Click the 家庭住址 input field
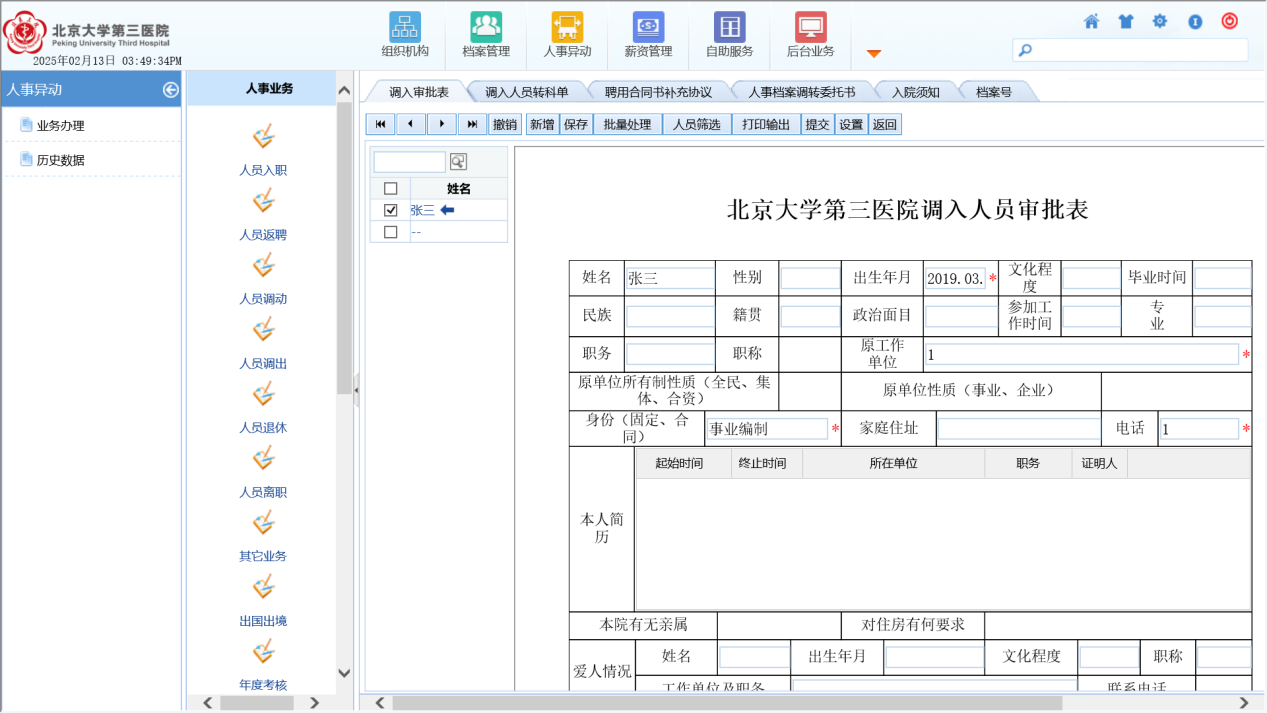Viewport: 1267px width, 713px height. tap(1018, 429)
